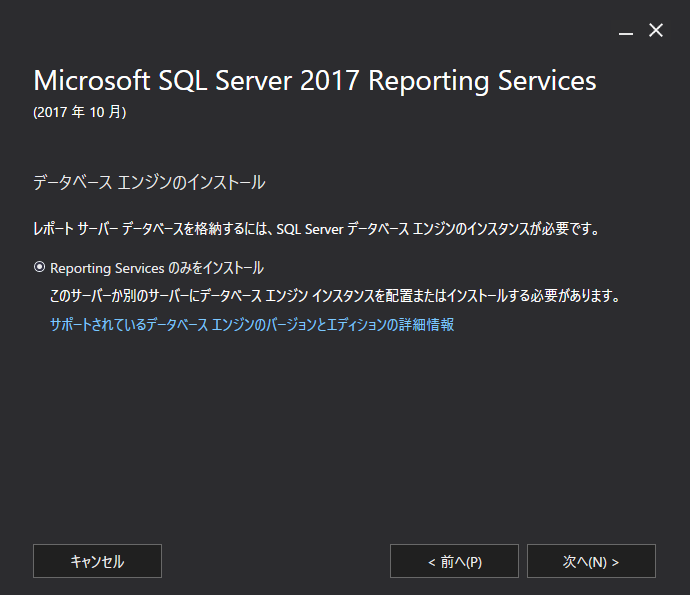The image size is (690, 595).
Task: Click the X icon at the window corner
Action: (656, 30)
